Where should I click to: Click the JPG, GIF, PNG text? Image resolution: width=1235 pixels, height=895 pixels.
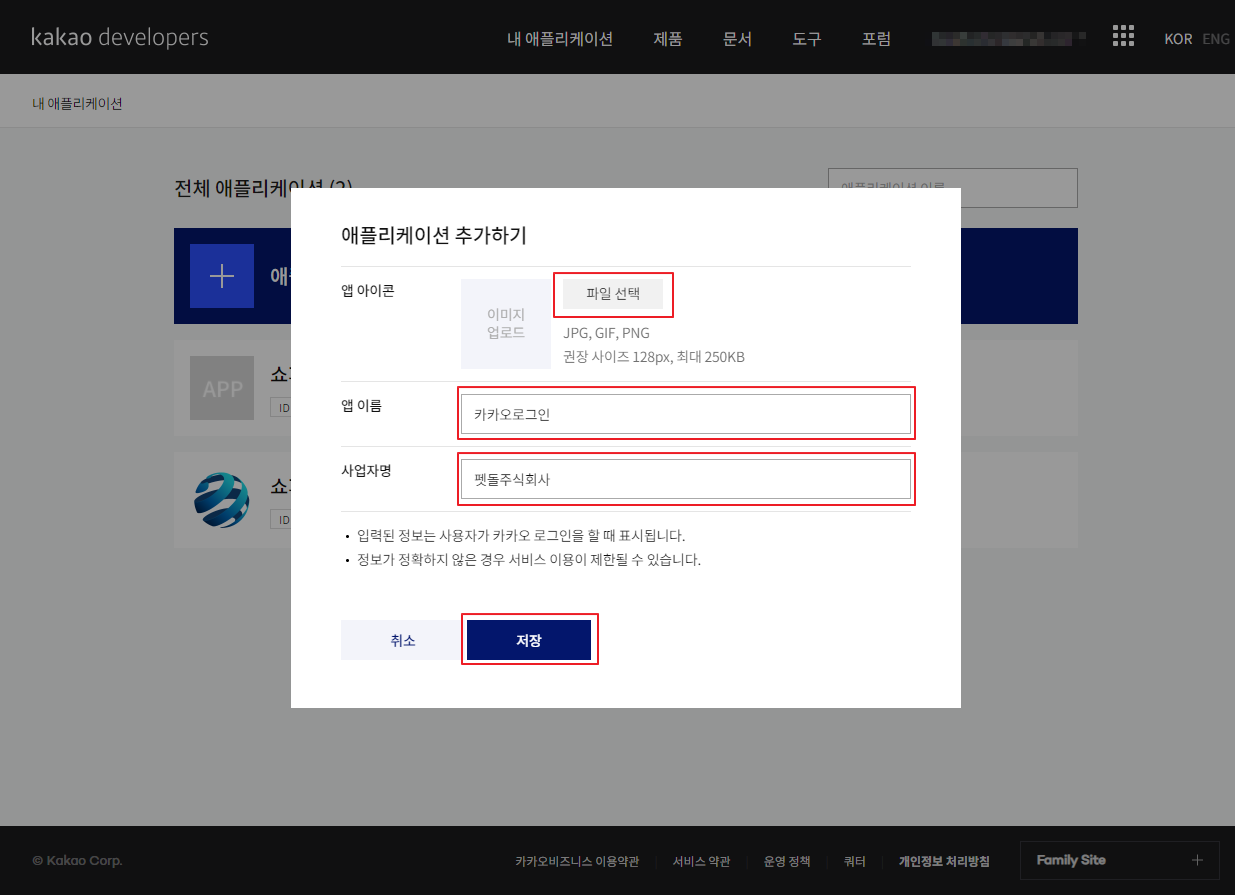[x=606, y=333]
